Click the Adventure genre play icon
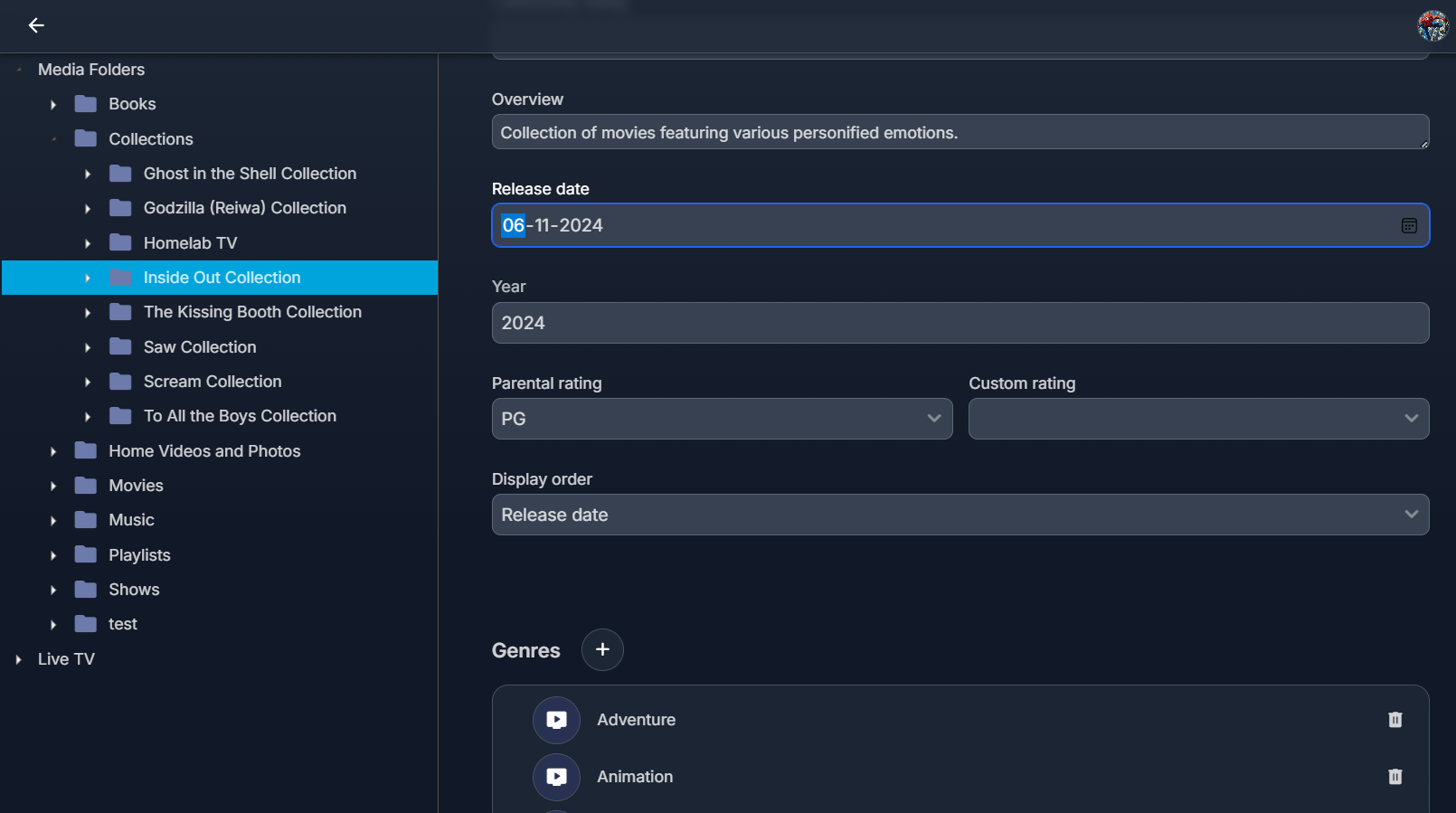This screenshot has width=1456, height=813. click(x=556, y=720)
